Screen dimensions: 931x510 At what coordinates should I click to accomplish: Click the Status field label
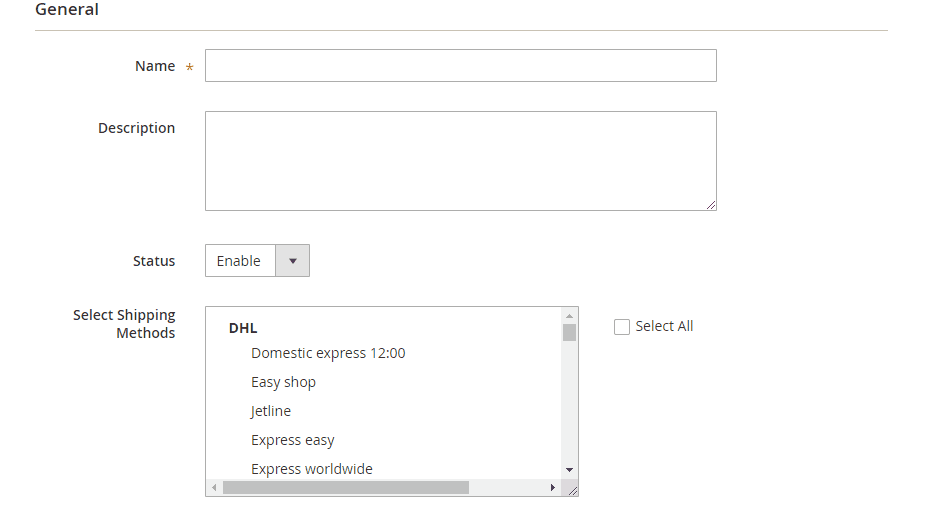click(x=153, y=261)
